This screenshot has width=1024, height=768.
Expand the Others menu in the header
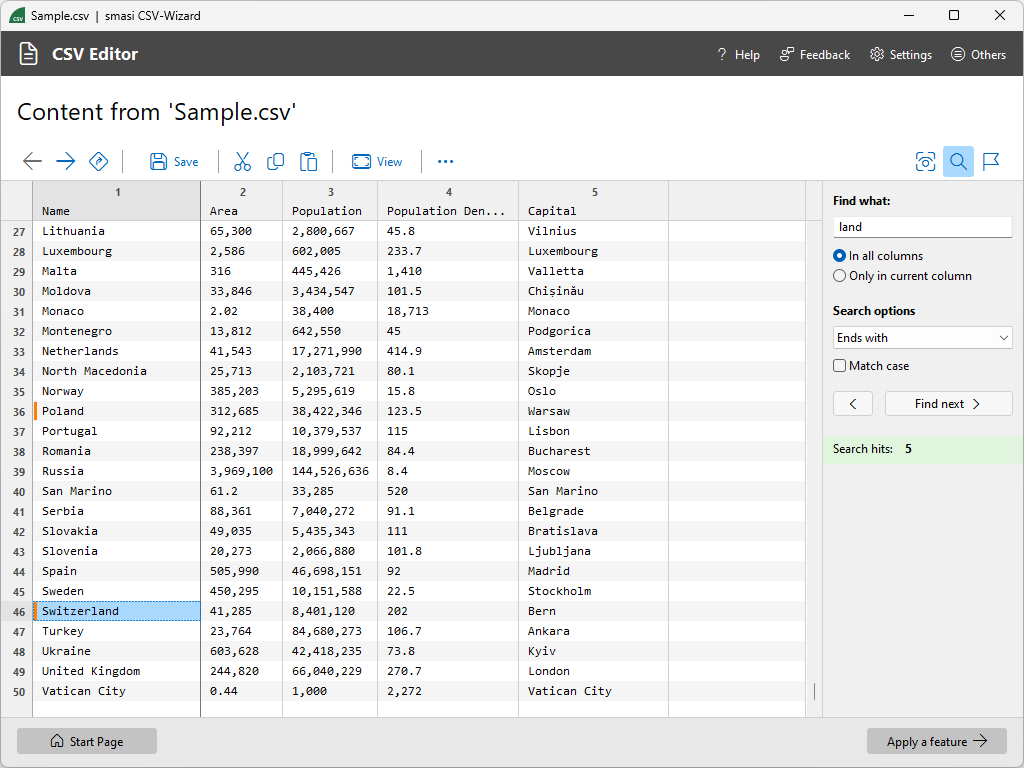[x=978, y=54]
